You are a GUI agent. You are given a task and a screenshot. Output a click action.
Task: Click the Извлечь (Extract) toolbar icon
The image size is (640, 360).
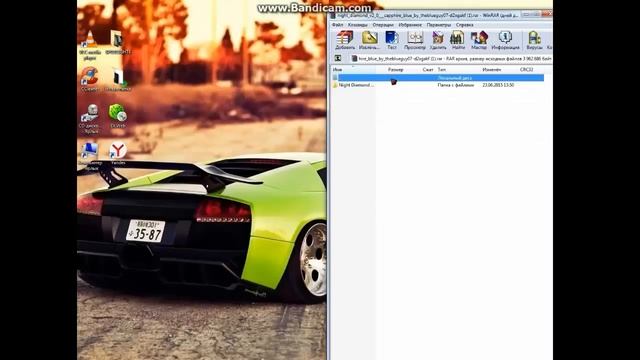[369, 40]
